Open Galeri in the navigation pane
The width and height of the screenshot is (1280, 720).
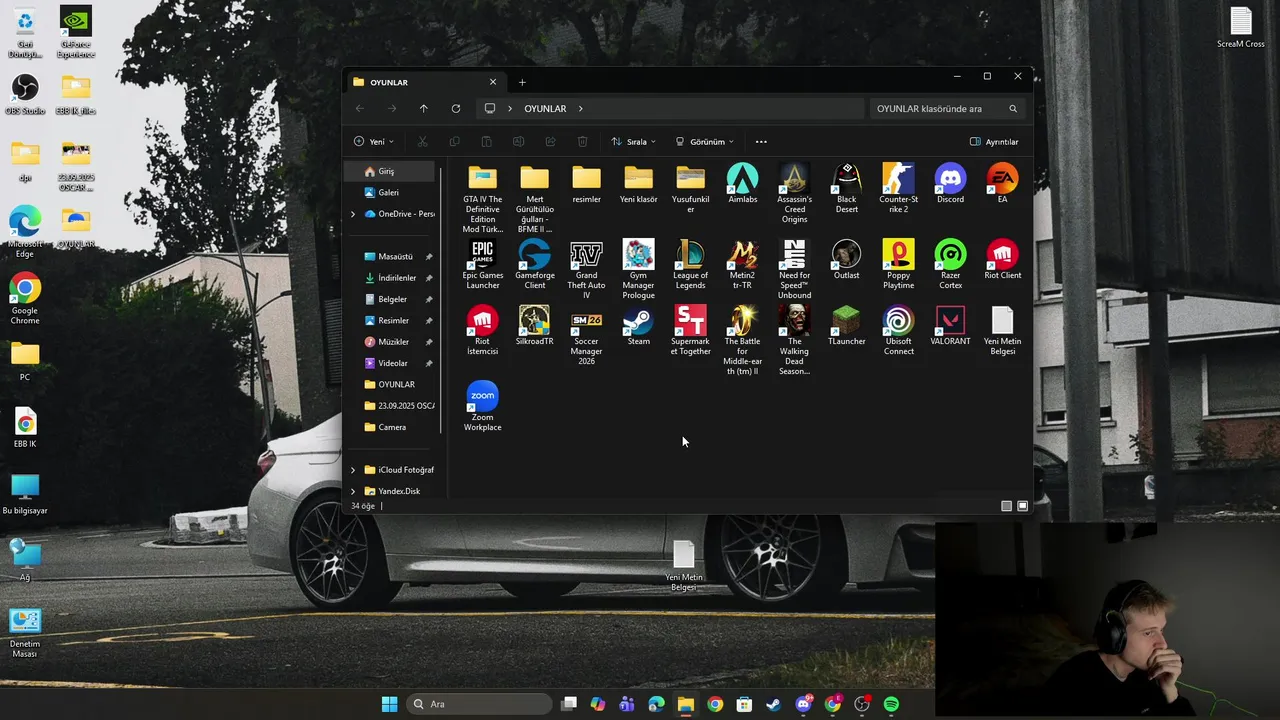pos(390,192)
